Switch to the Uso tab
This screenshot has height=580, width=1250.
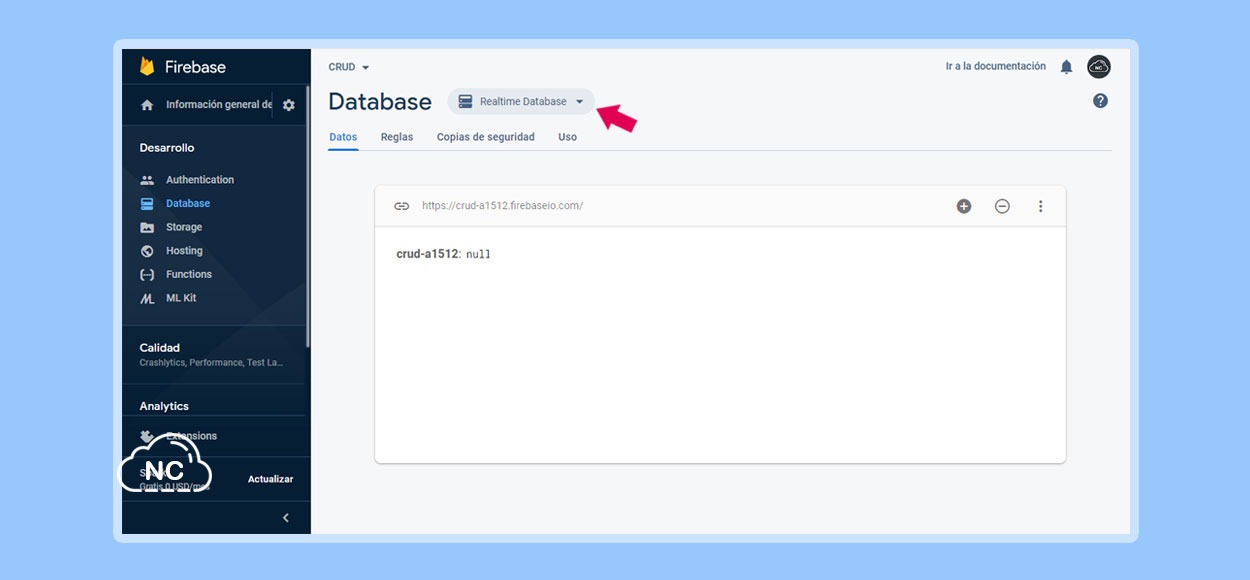point(567,137)
